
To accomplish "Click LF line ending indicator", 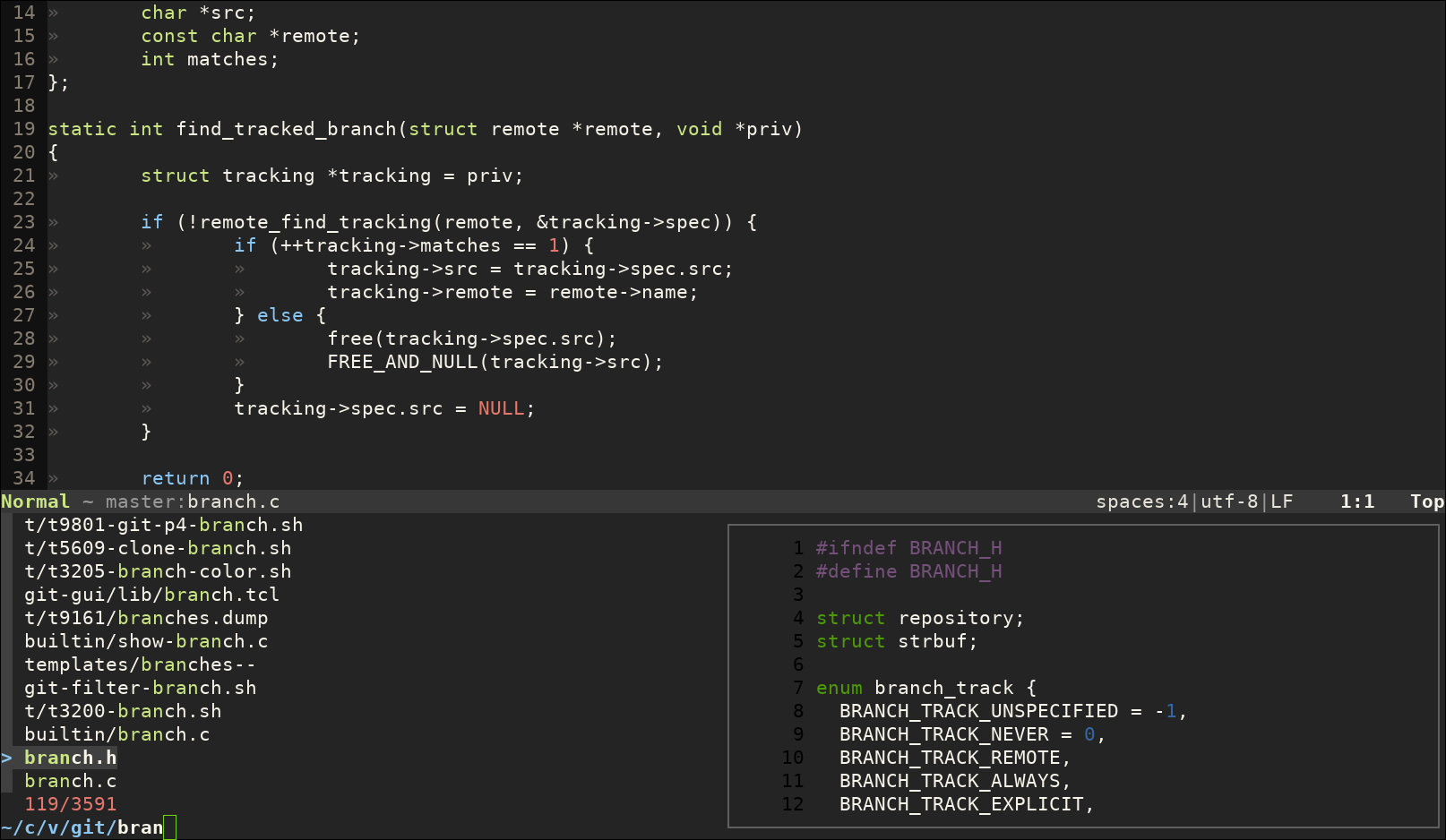I will pyautogui.click(x=1282, y=501).
